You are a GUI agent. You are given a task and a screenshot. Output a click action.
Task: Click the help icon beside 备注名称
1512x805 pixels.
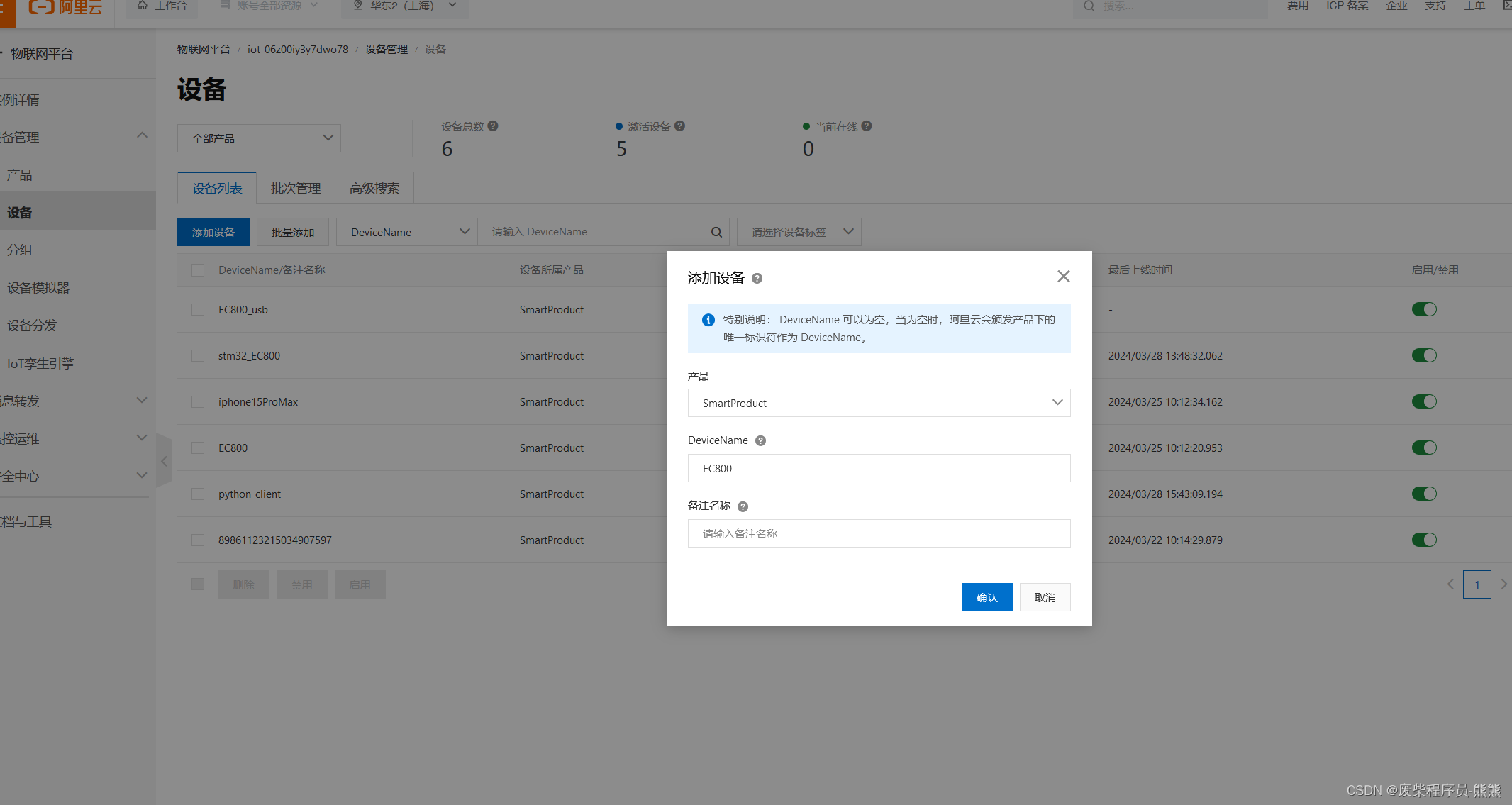[743, 506]
